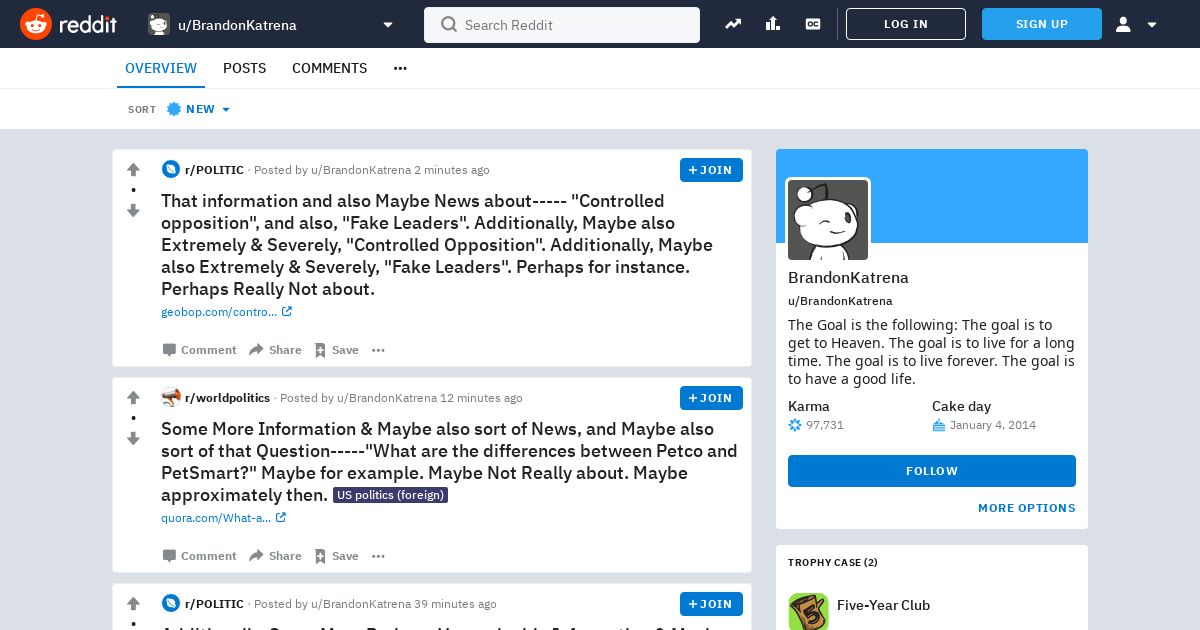1200x630 pixels.
Task: Switch to the COMMENTS tab
Action: 329,68
